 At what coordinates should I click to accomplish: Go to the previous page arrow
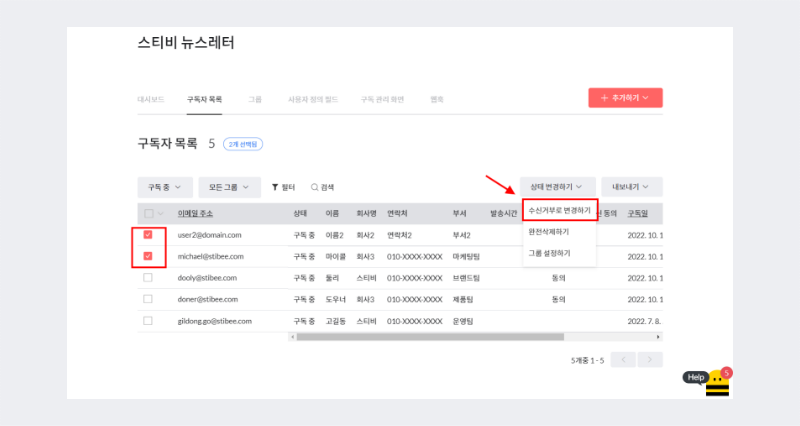coord(623,359)
